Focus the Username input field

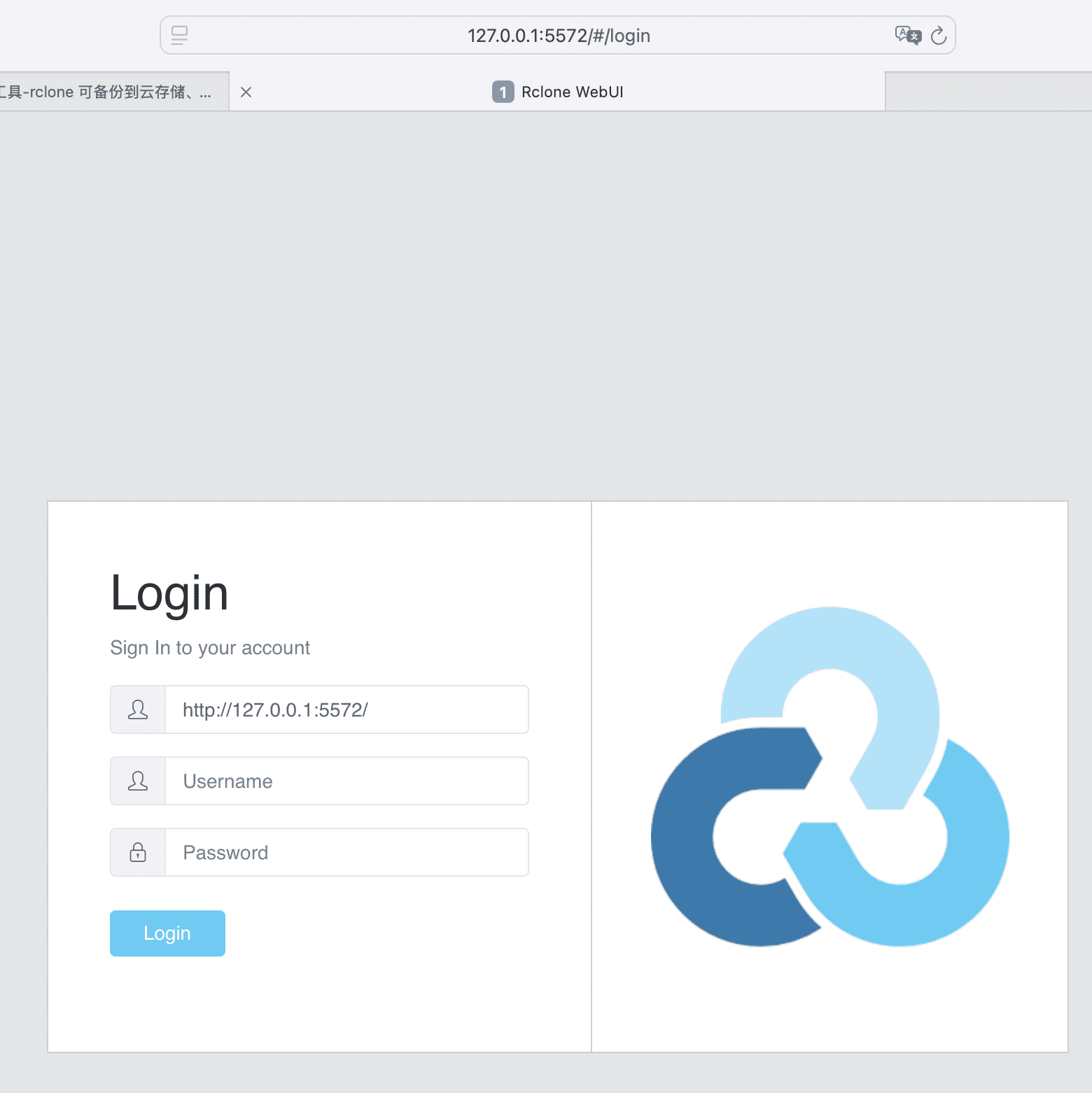[x=346, y=781]
